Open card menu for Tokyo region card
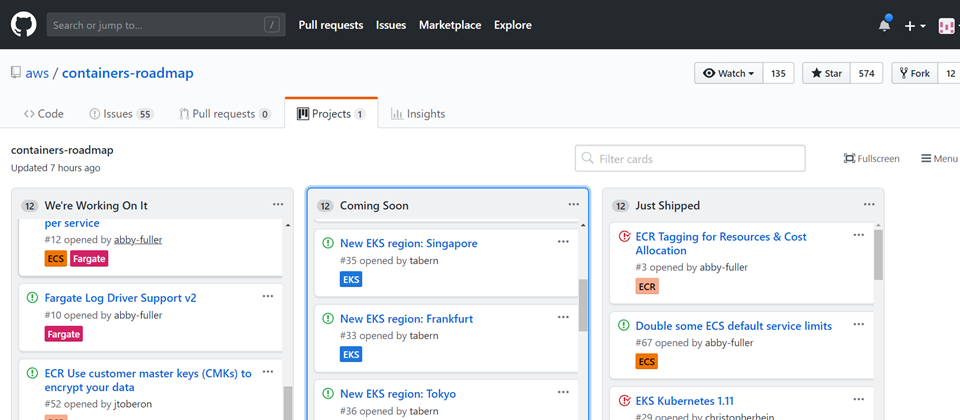 pos(563,392)
